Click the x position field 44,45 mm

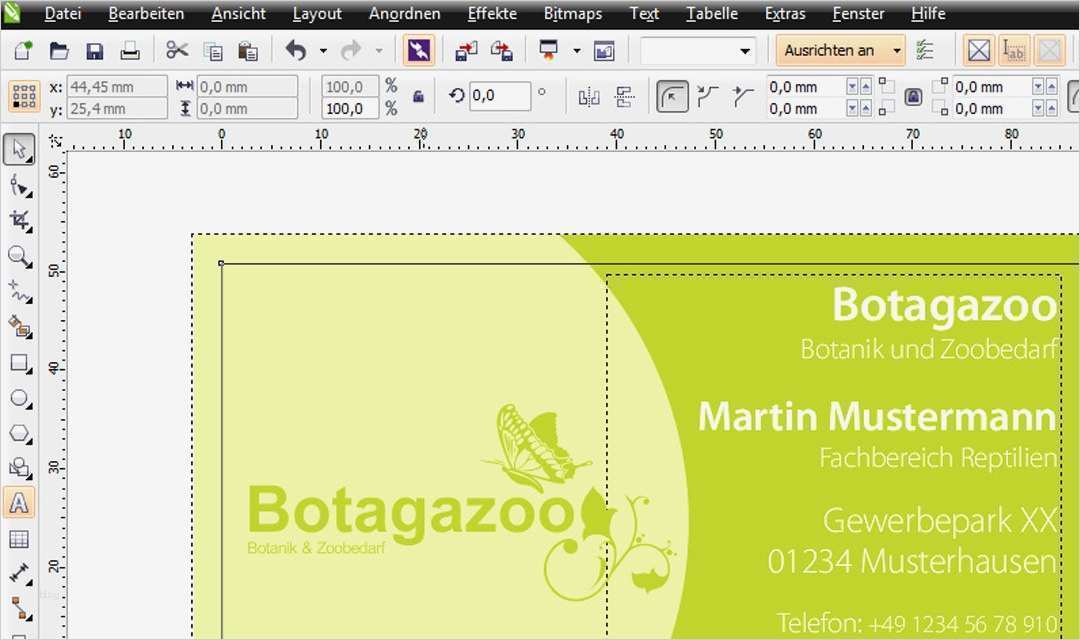(x=118, y=87)
